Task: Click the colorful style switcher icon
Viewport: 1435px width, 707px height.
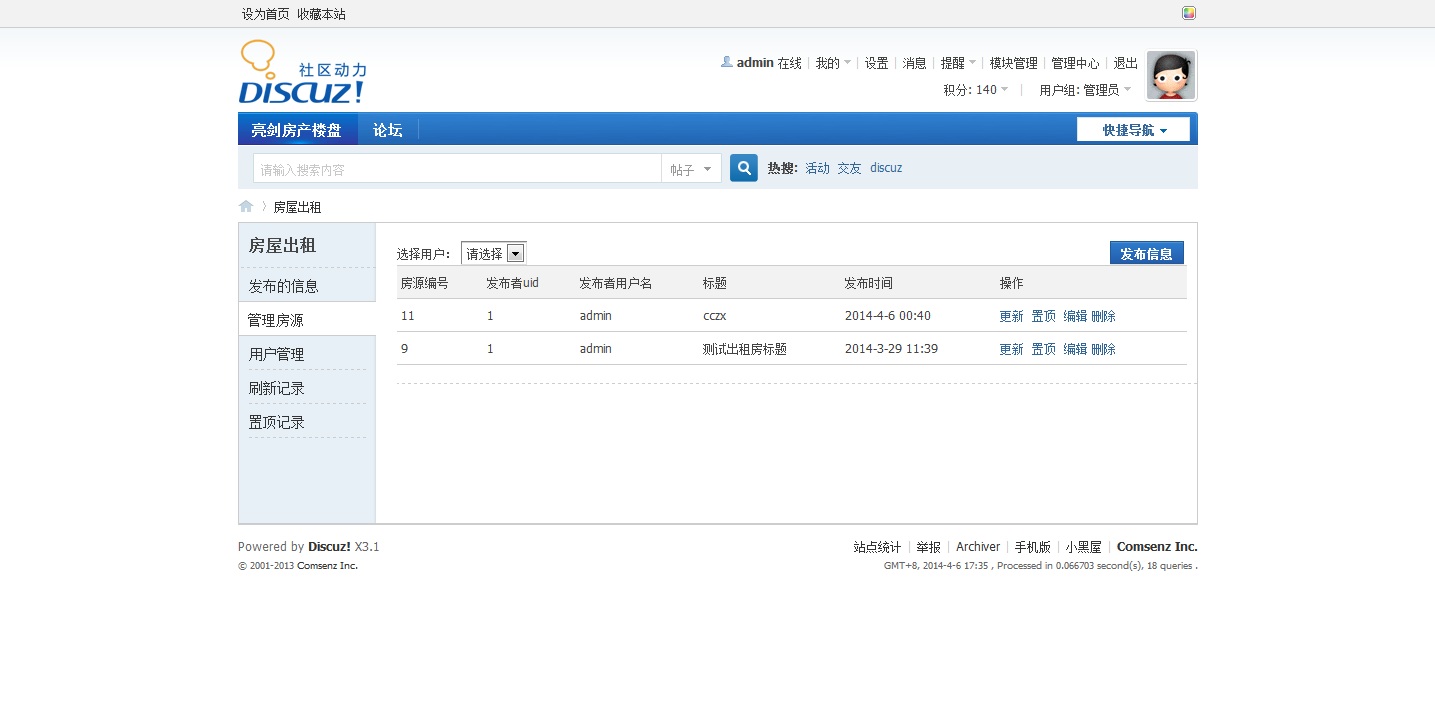Action: tap(1189, 13)
